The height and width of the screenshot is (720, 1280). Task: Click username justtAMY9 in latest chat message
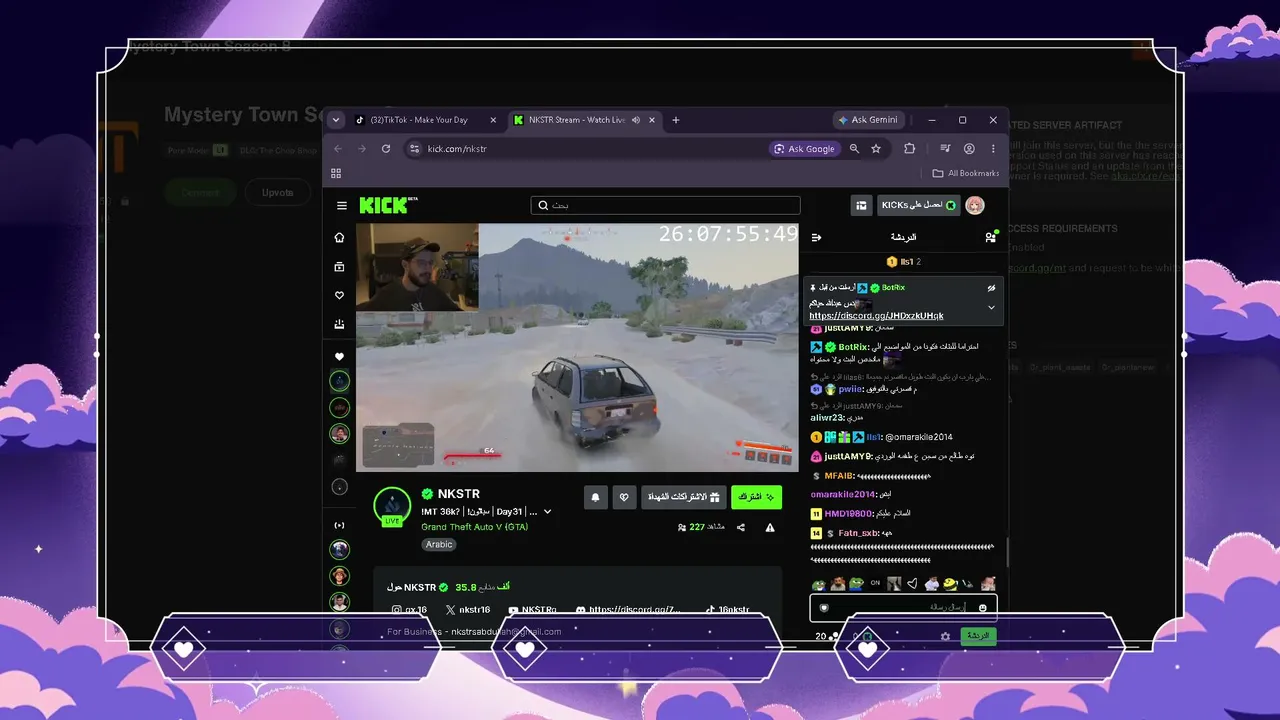848,456
